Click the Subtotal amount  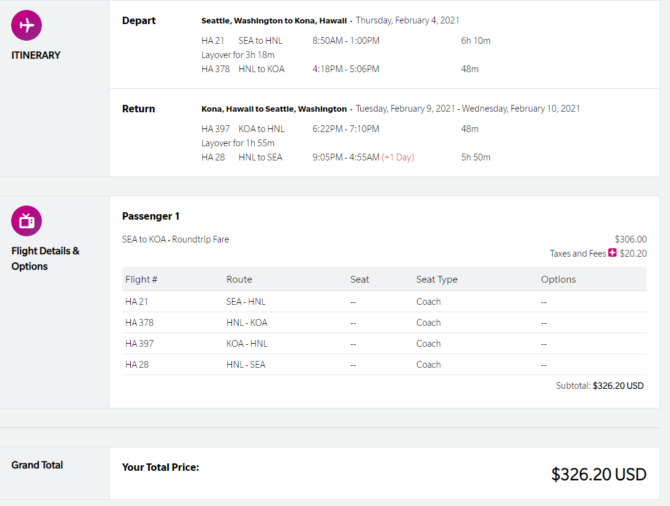click(x=618, y=385)
